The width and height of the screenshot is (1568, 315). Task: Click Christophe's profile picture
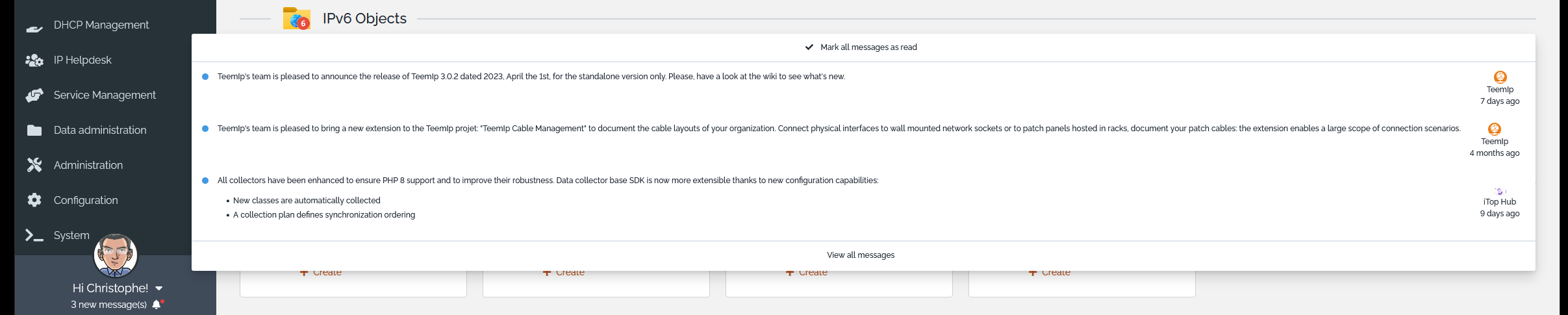[x=116, y=256]
